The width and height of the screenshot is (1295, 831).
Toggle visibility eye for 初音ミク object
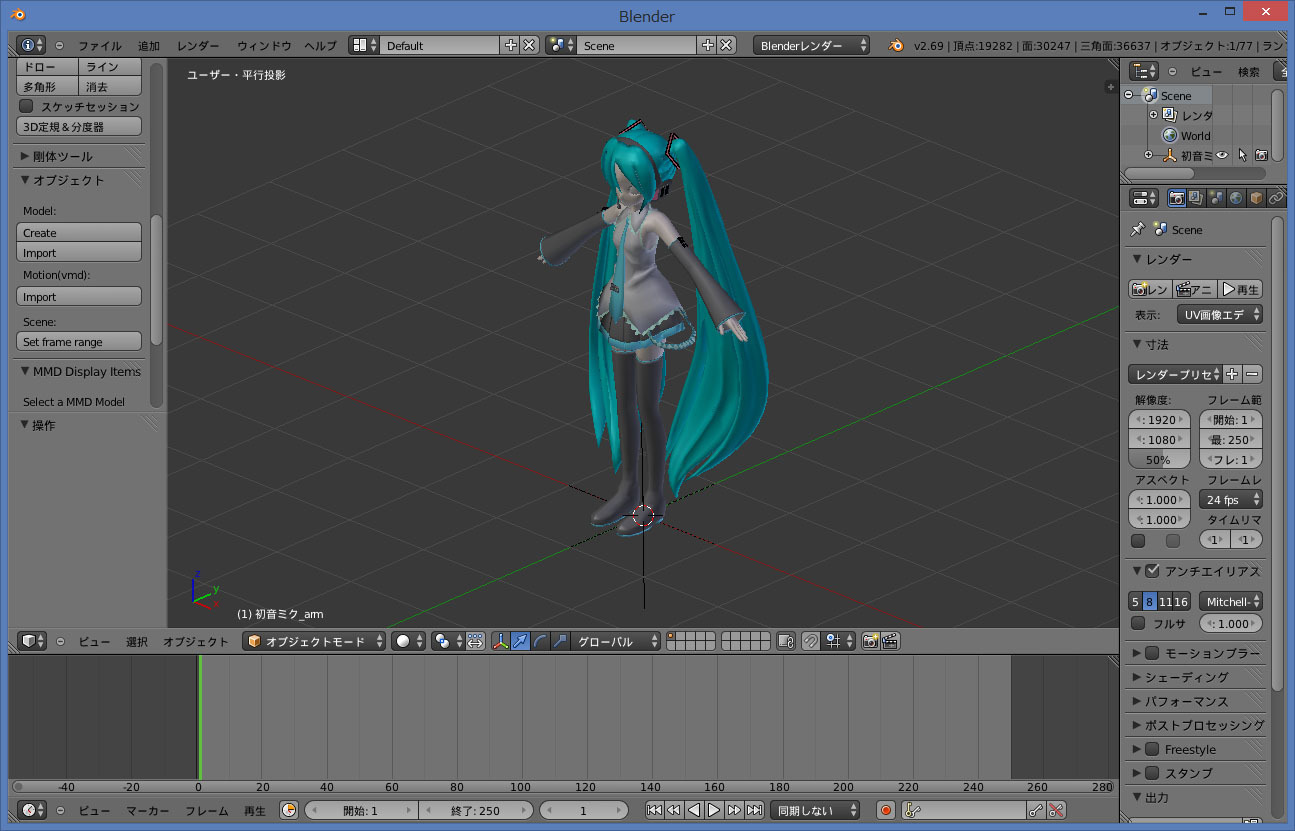click(1222, 155)
